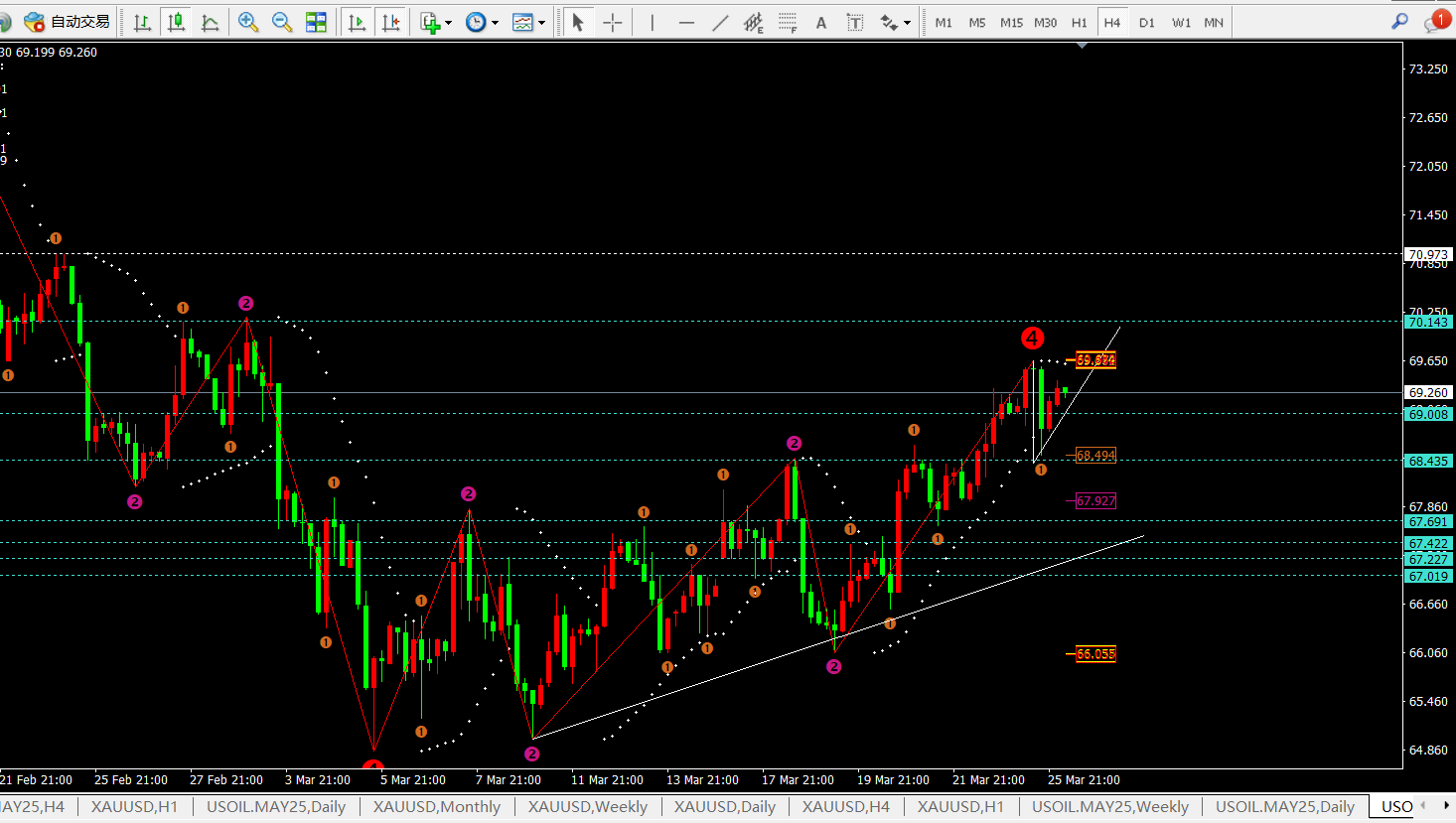Open the indicators list dropdown

(x=436, y=22)
